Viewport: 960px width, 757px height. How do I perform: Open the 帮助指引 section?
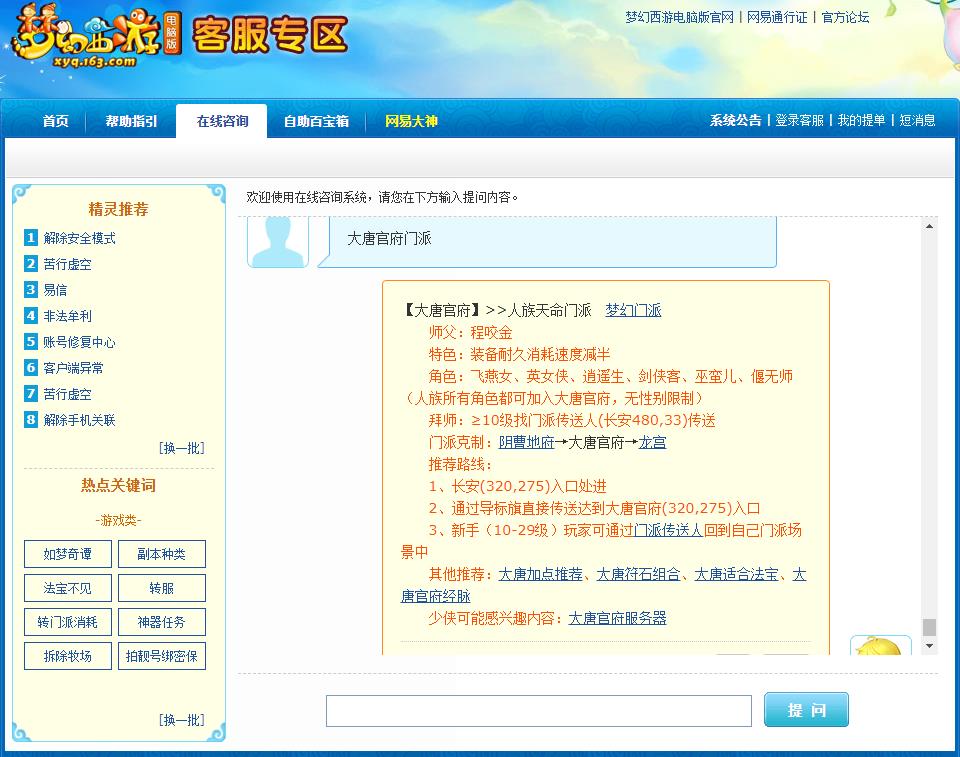(131, 121)
